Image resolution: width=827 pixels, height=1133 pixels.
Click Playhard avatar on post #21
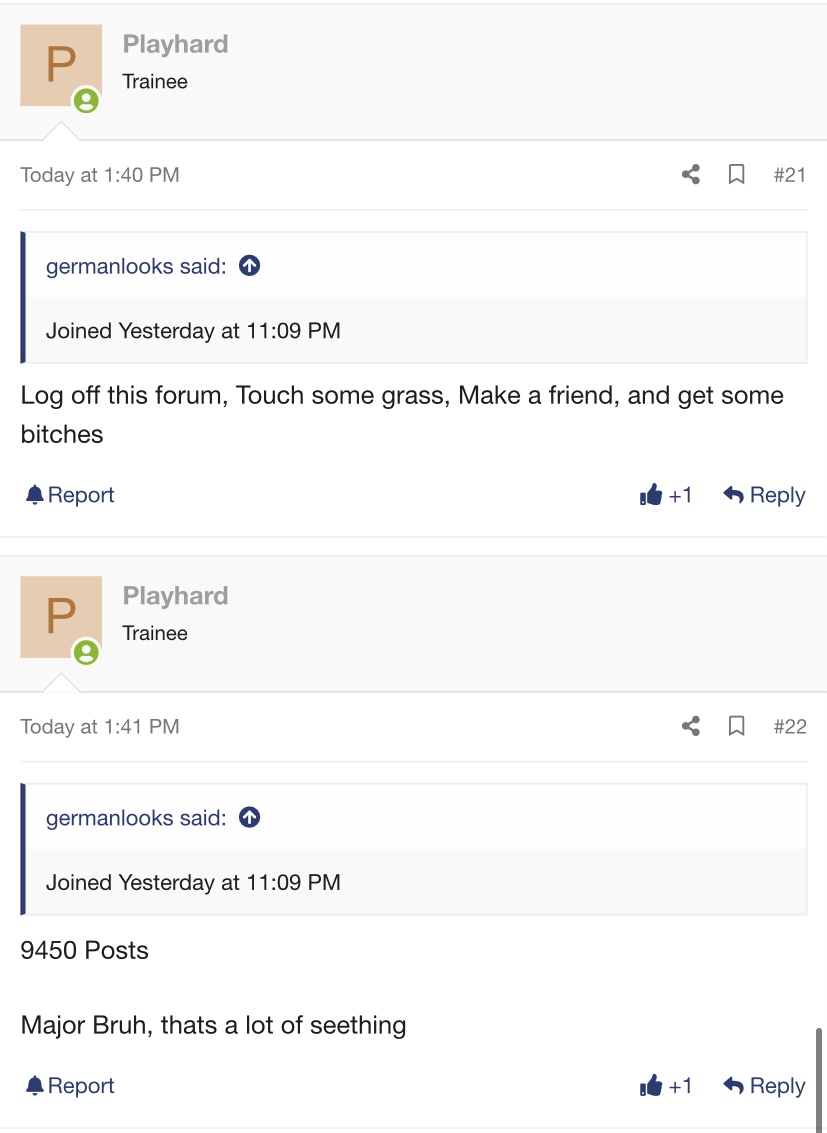coord(61,66)
